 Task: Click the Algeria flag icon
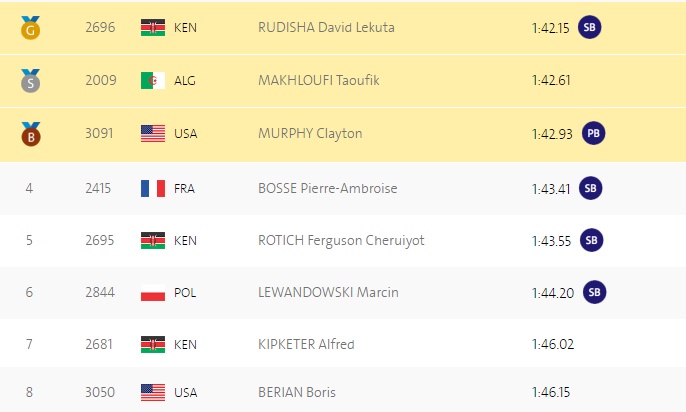[x=153, y=80]
